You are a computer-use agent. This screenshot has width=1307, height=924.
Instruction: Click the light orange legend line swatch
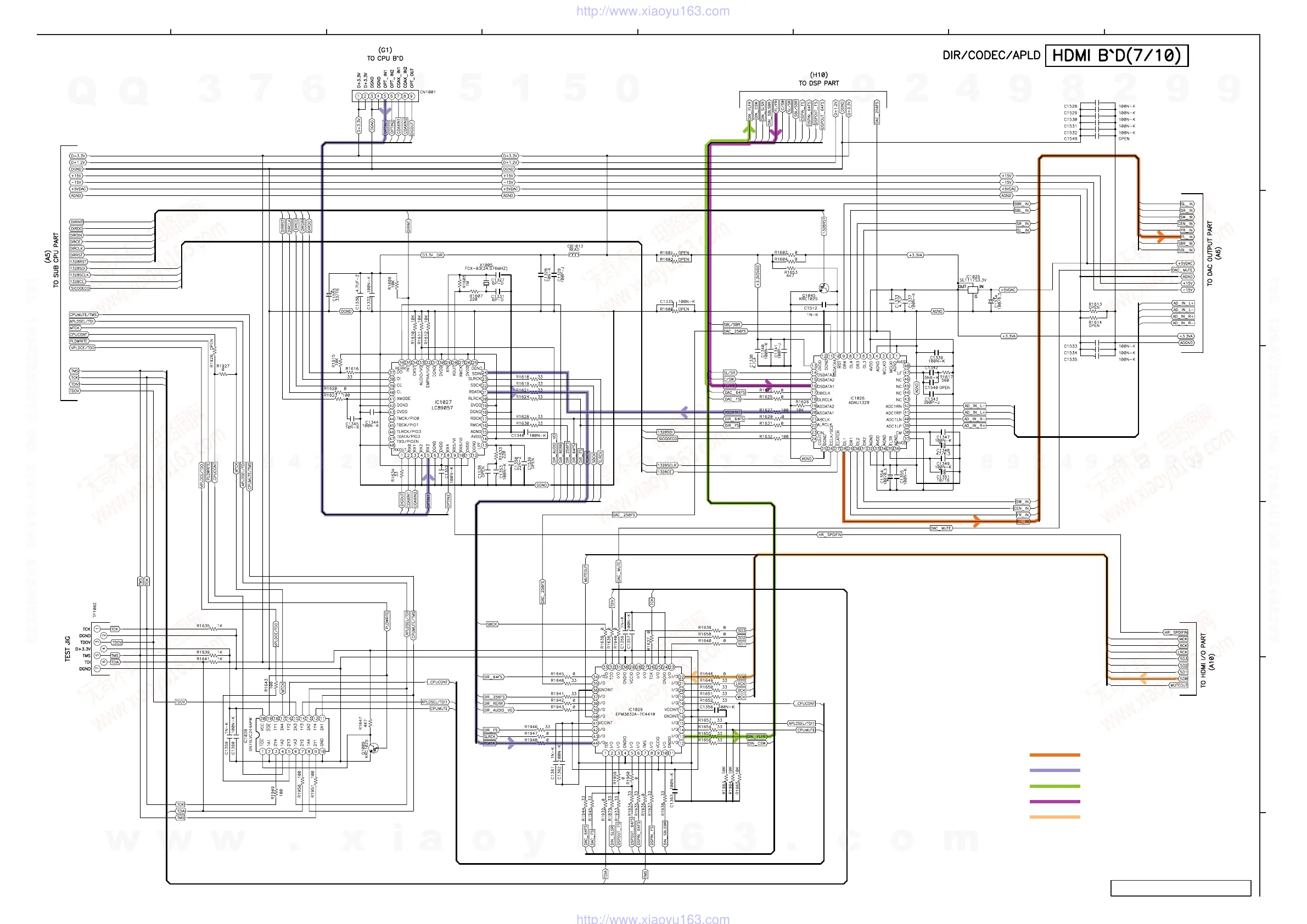click(1055, 817)
